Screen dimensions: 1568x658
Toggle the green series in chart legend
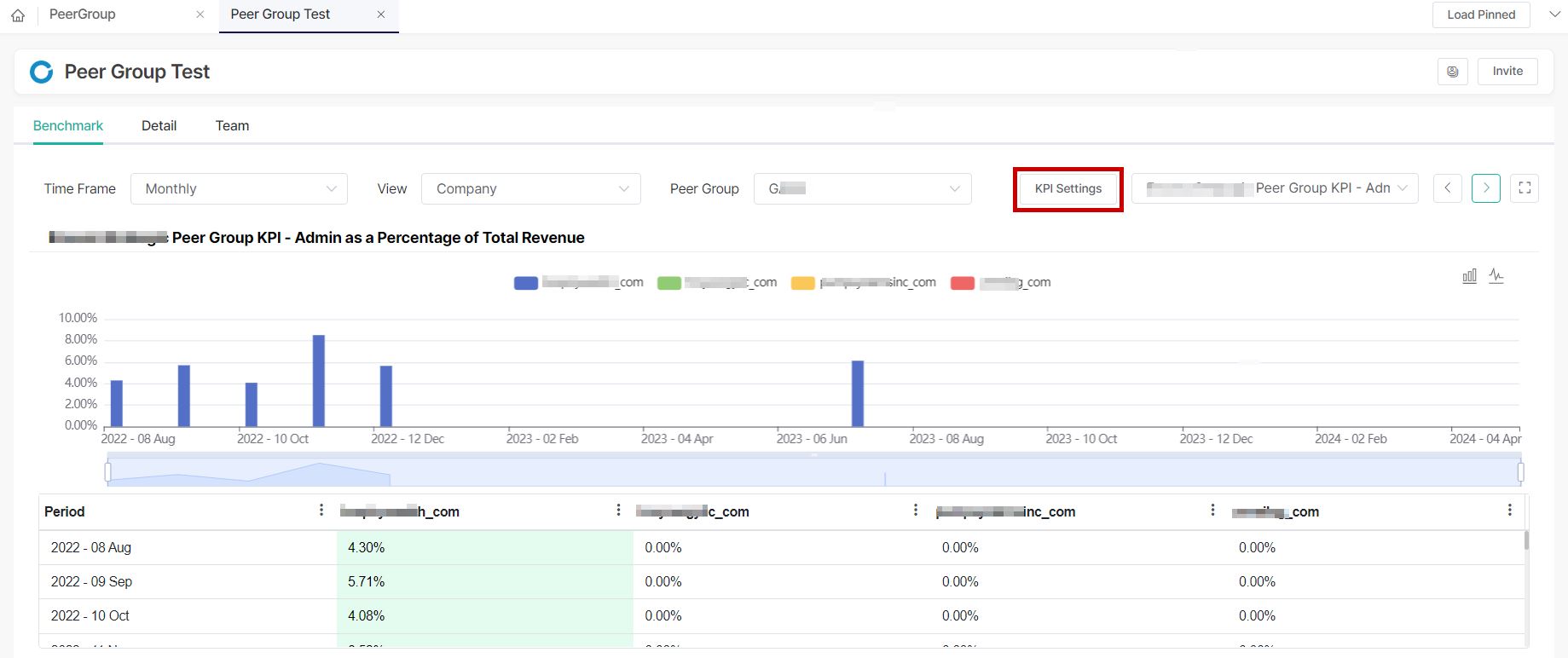[717, 283]
